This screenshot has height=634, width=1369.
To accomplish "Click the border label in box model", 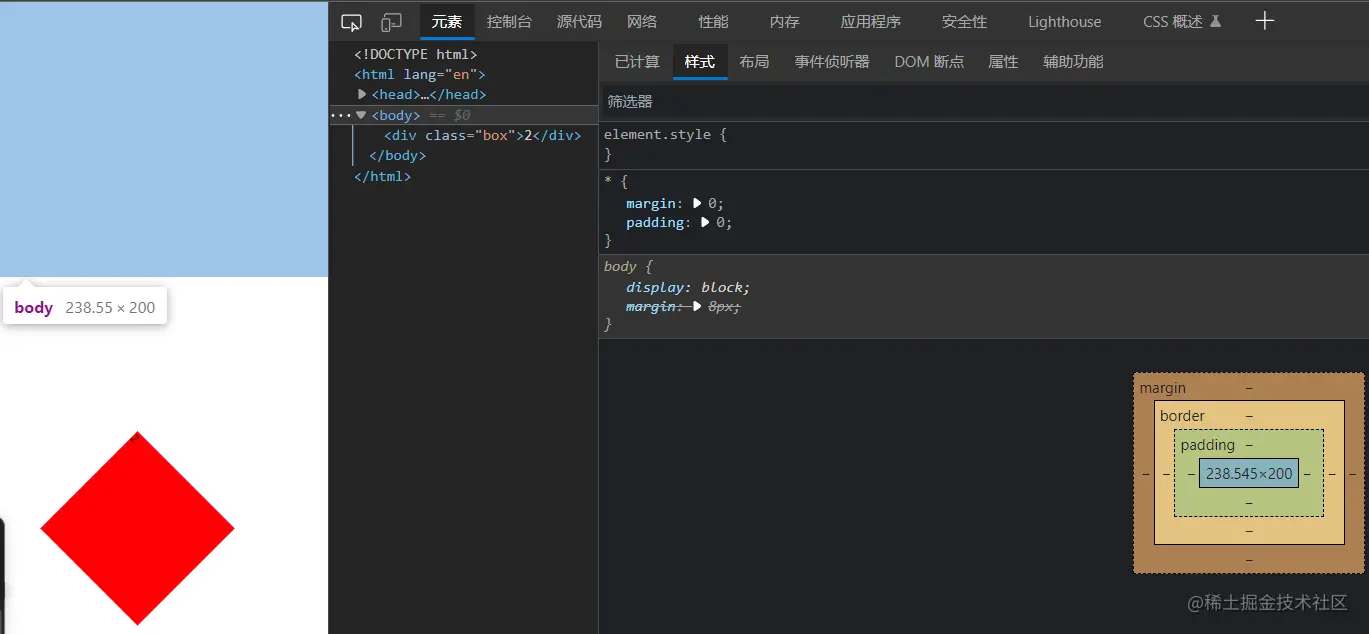I will (1182, 416).
